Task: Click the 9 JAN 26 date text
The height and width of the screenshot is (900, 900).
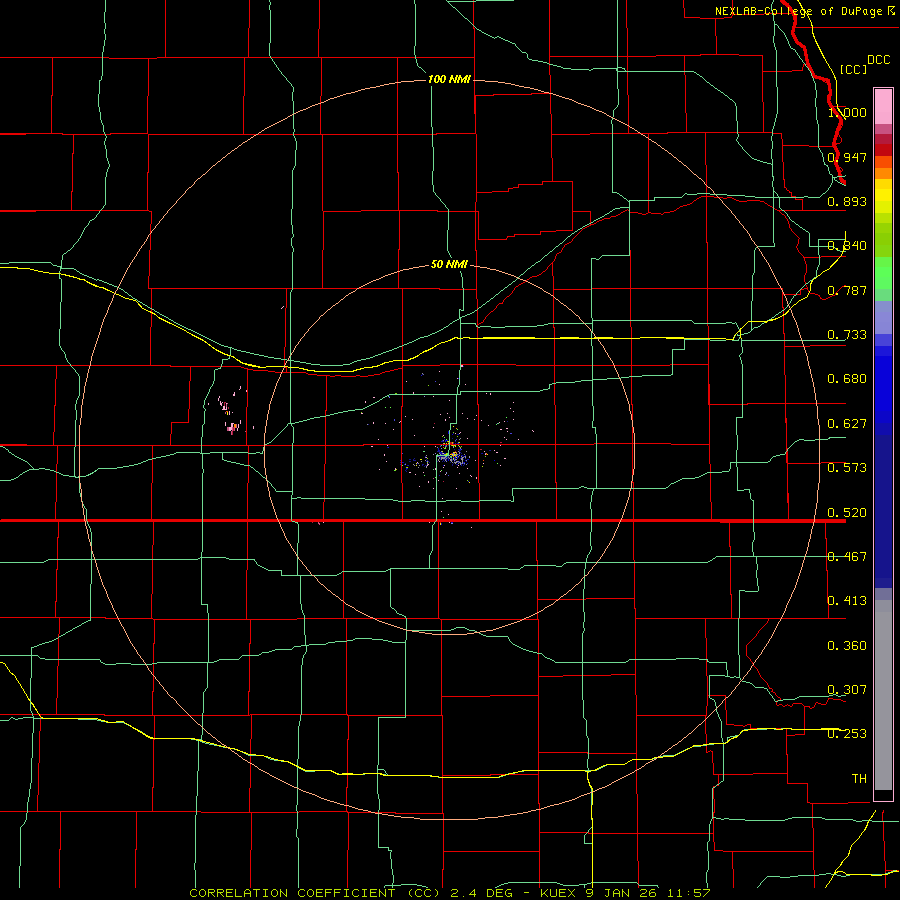Action: coord(620,893)
